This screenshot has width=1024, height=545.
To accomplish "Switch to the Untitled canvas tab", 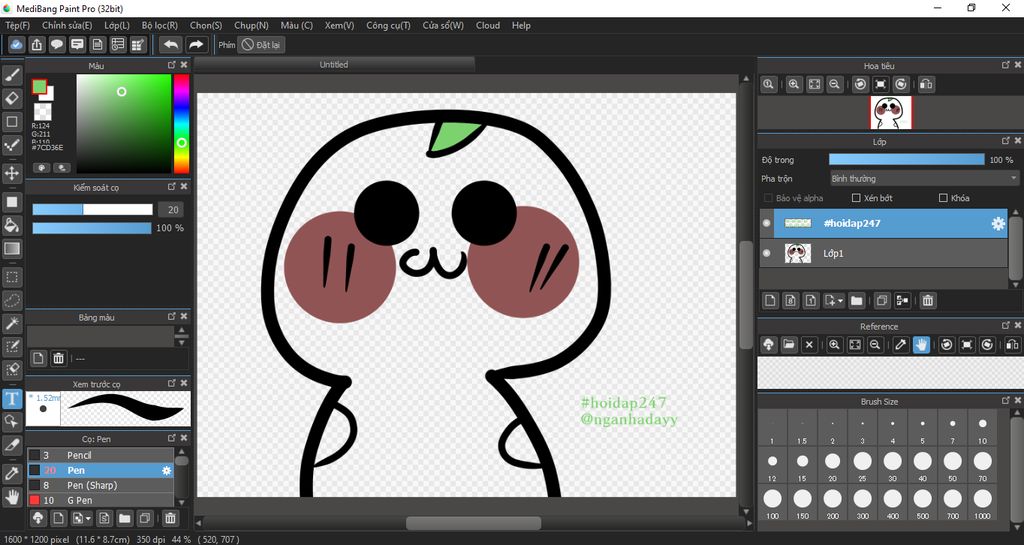I will 334,65.
